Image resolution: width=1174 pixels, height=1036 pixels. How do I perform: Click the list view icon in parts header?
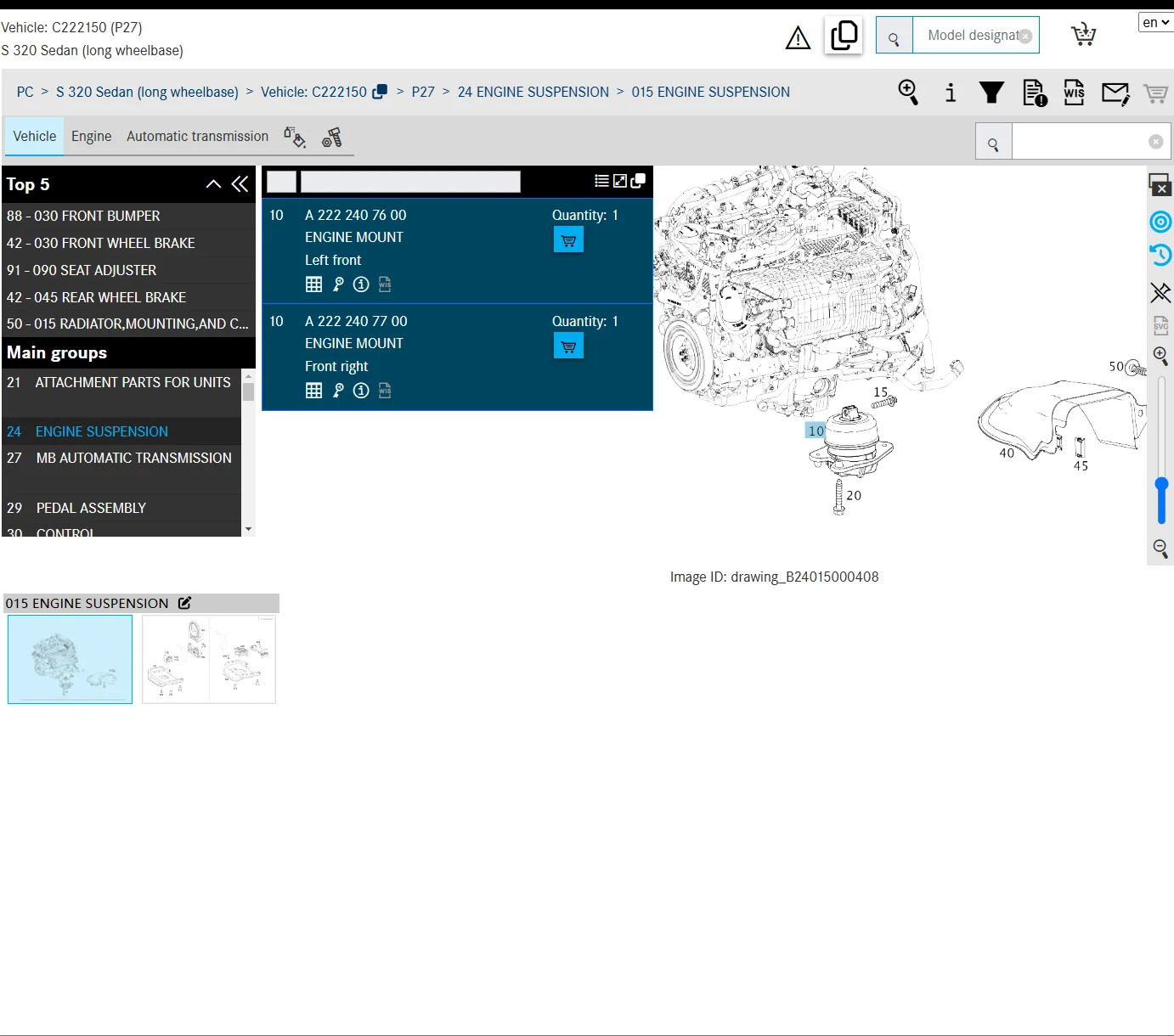601,181
